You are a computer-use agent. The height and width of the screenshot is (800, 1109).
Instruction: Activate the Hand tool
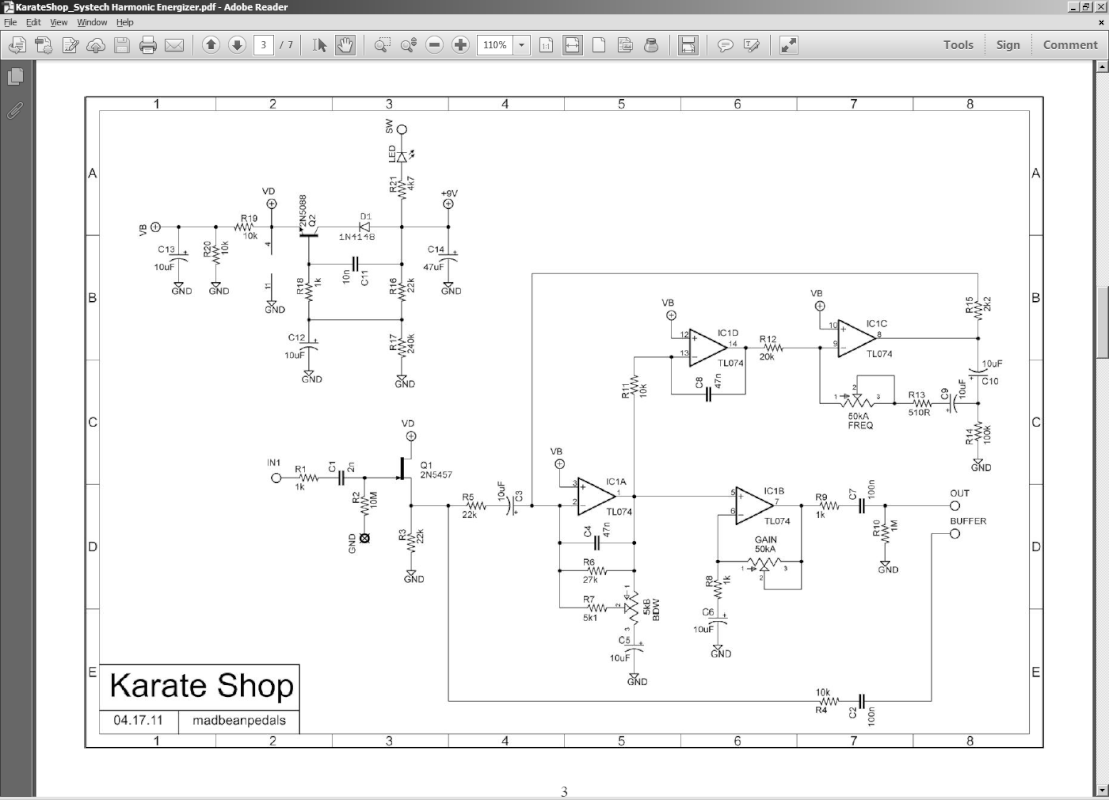[345, 45]
